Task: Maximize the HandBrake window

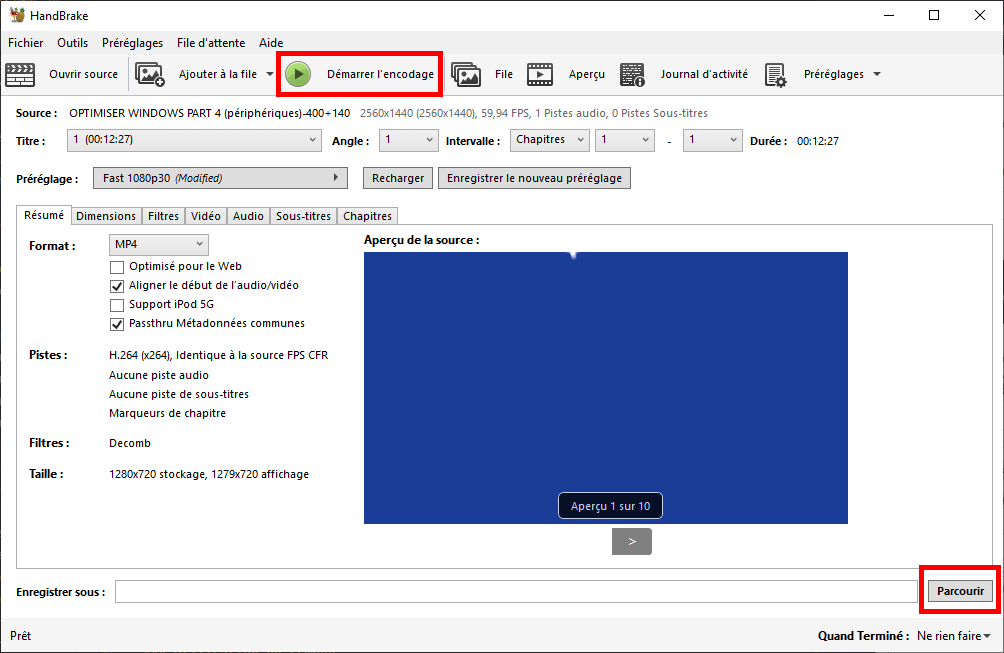Action: tap(934, 15)
